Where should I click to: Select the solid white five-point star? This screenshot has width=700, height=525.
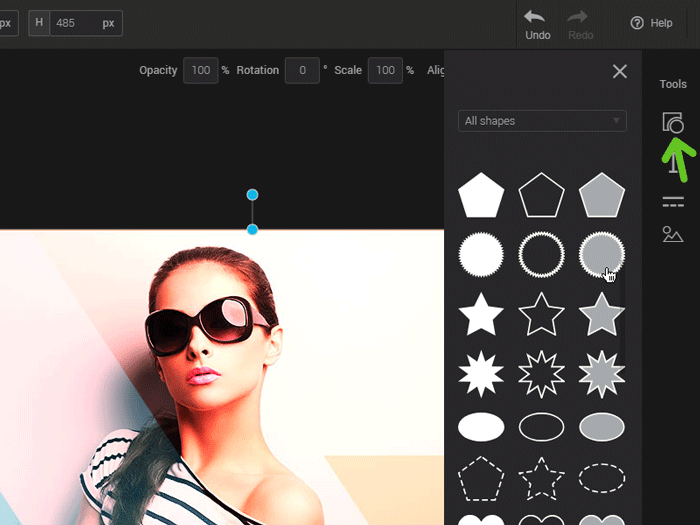pos(481,315)
